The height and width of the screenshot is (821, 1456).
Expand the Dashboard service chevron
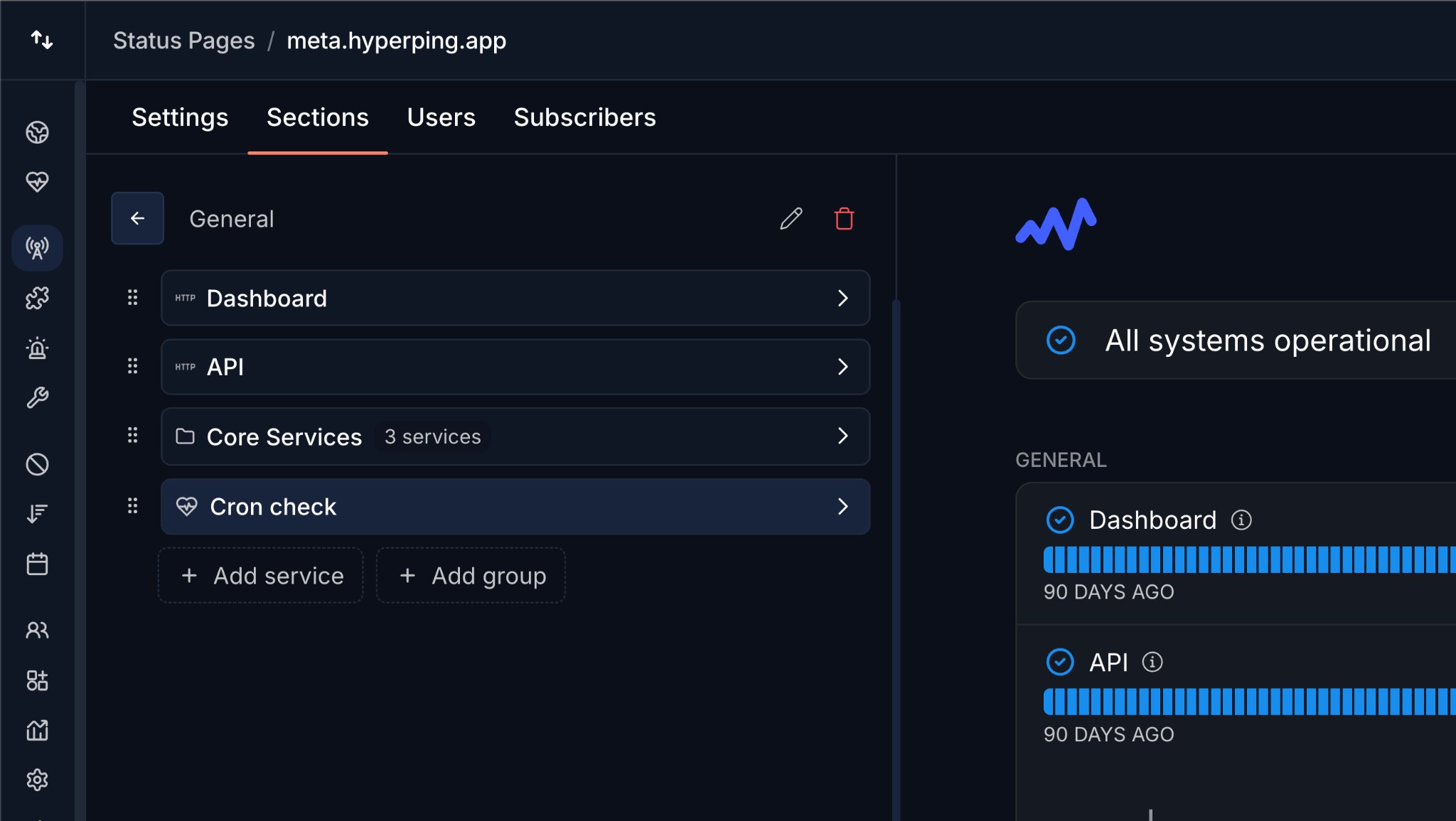tap(842, 298)
